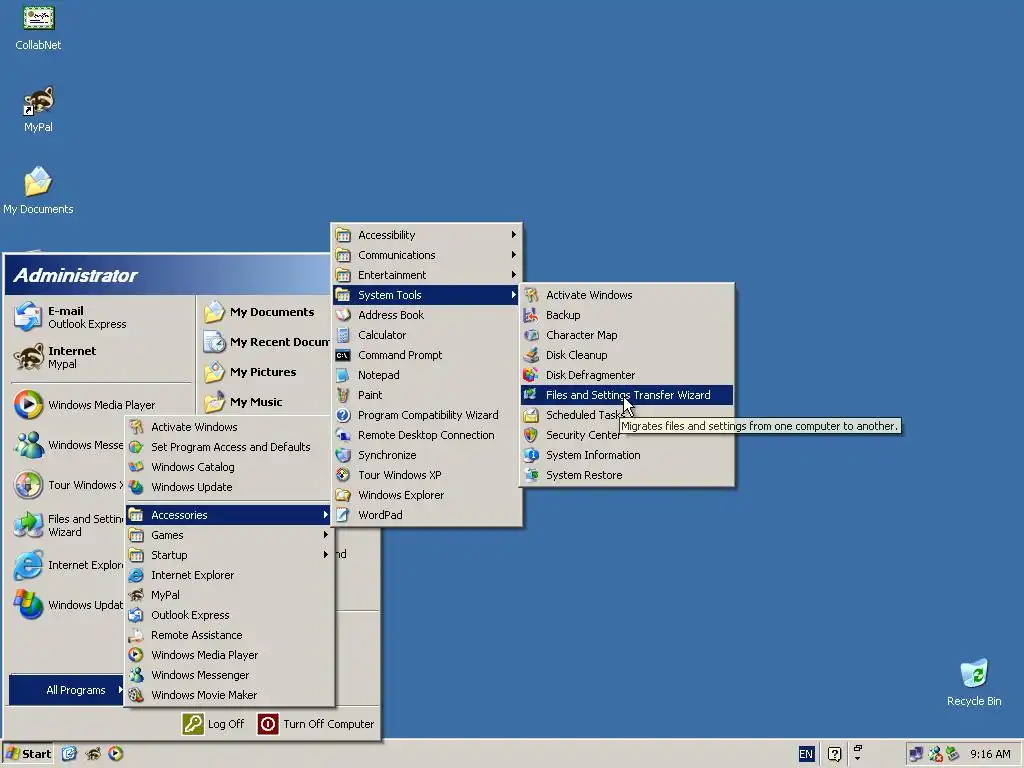The image size is (1024, 768).
Task: Launch Disk Defragmenter from System Tools
Action: point(627,375)
